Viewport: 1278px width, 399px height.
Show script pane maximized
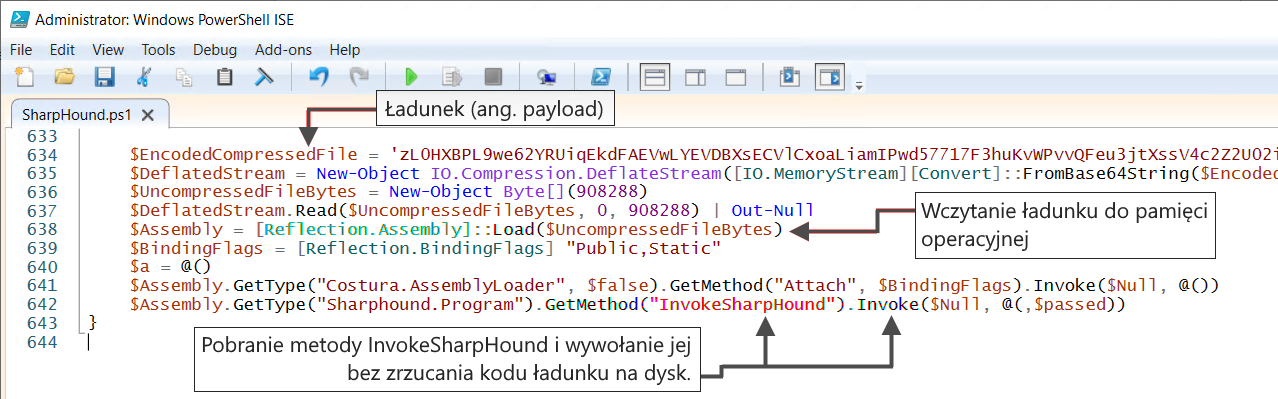[736, 76]
